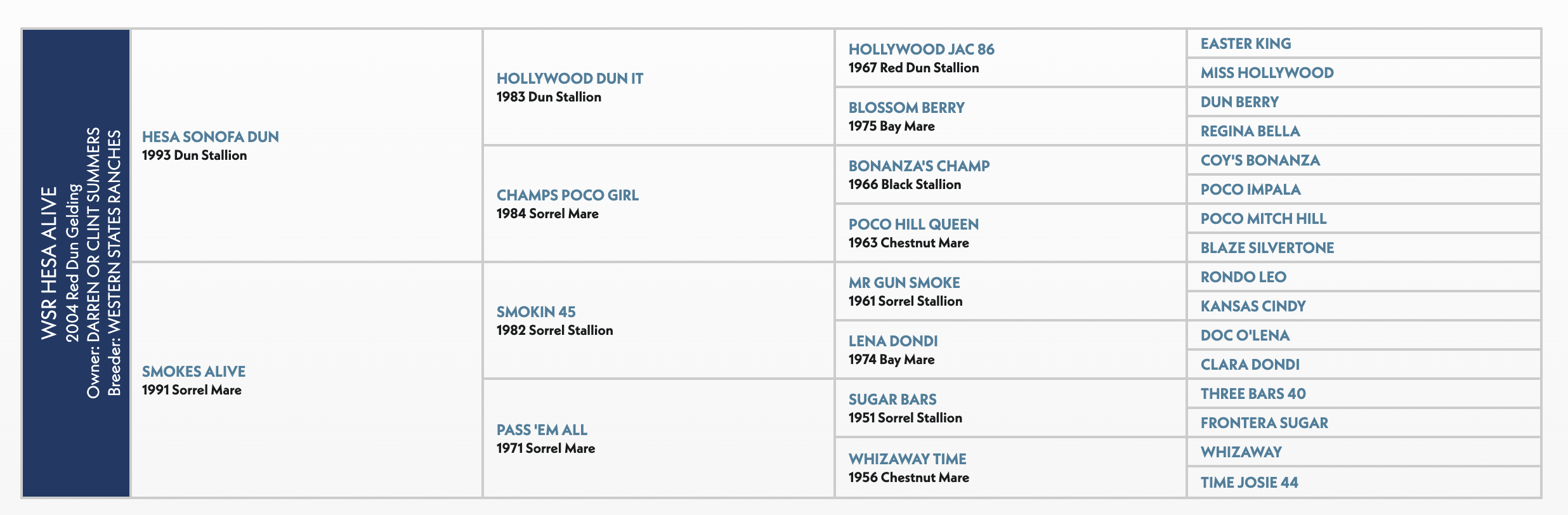Click the BLOSSOM BERRY link
Screen dimensions: 1568x515
906,107
